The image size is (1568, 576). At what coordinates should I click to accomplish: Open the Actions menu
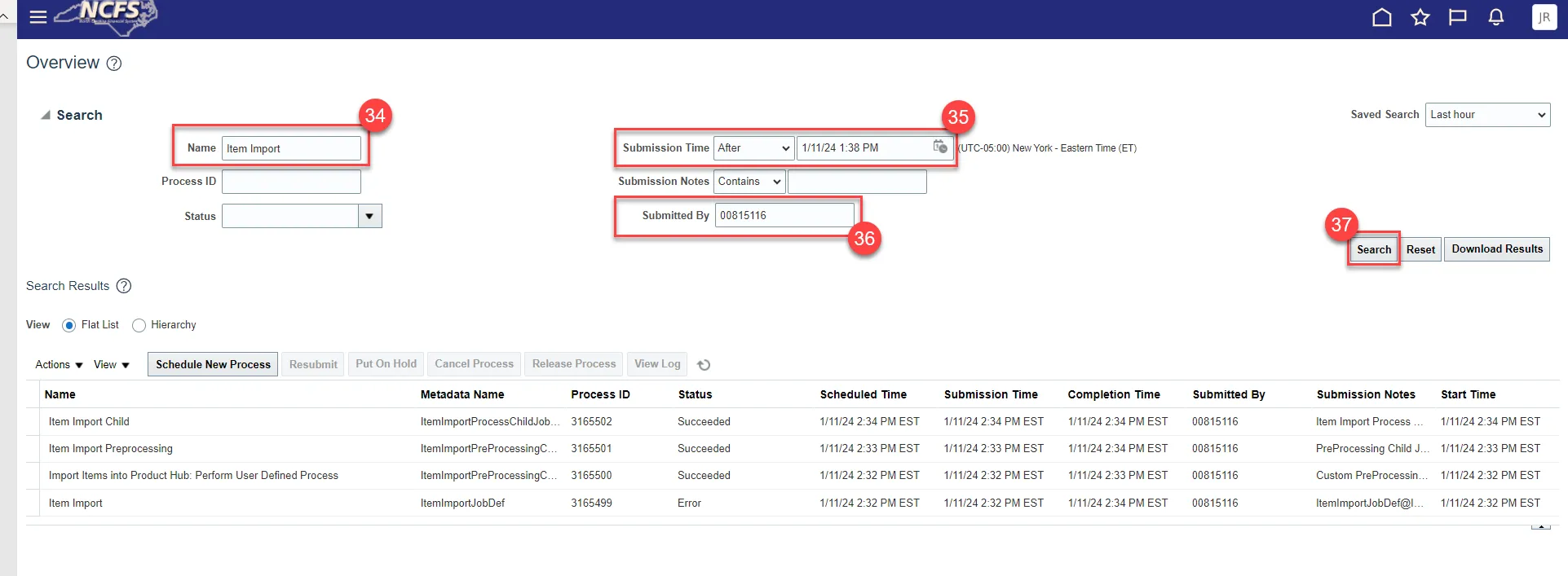coord(59,365)
